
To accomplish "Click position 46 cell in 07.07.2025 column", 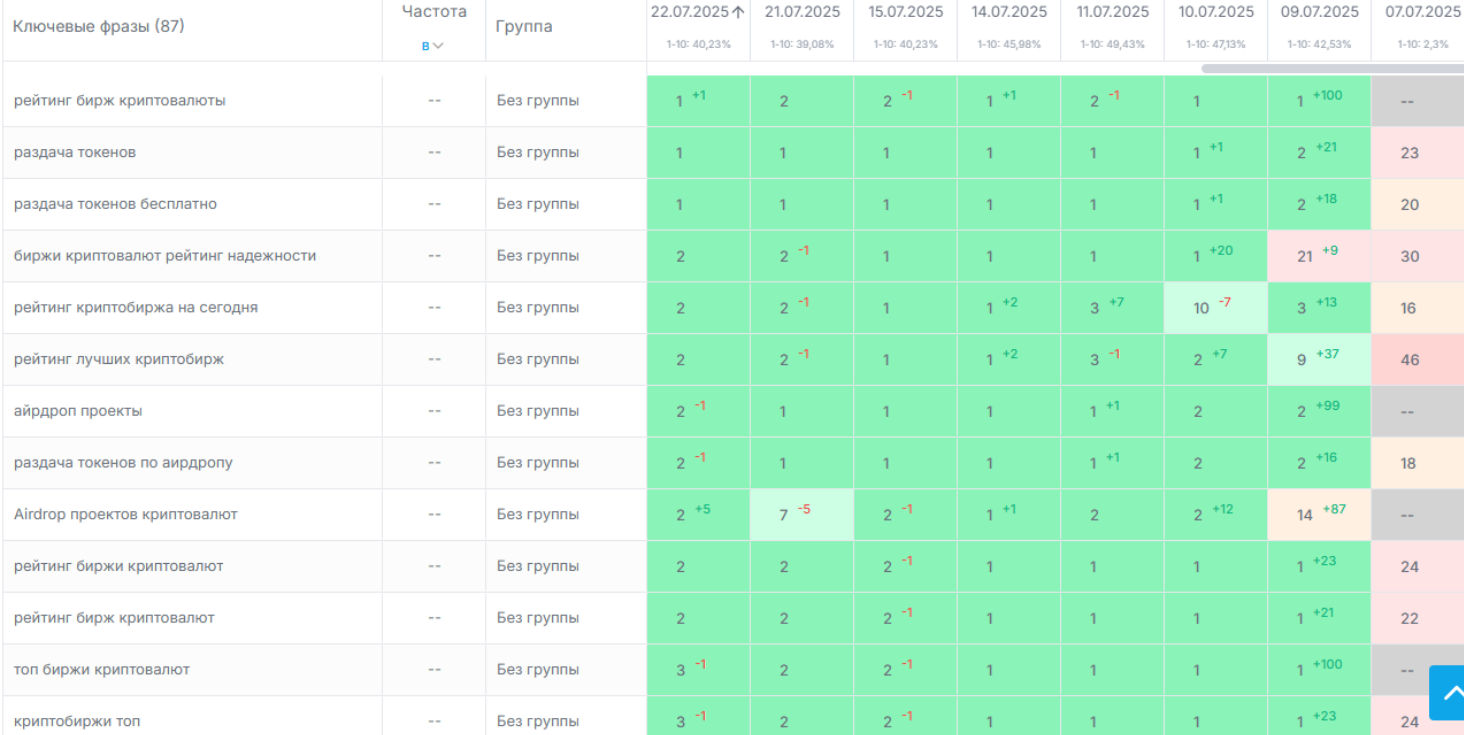I will tap(1409, 360).
